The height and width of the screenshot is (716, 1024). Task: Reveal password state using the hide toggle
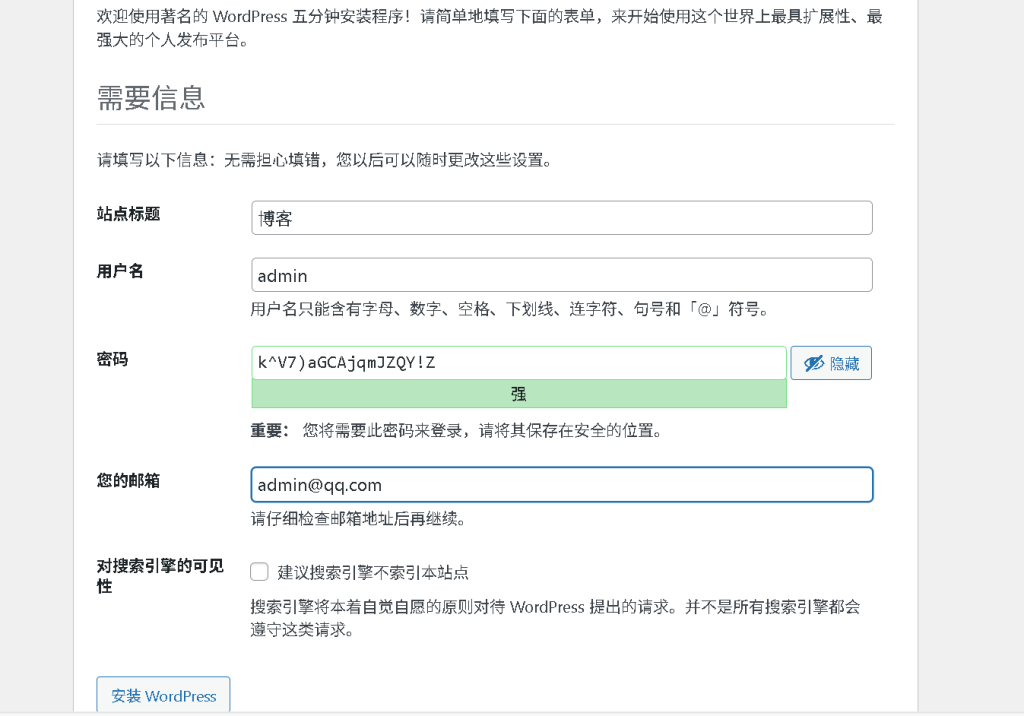point(830,362)
